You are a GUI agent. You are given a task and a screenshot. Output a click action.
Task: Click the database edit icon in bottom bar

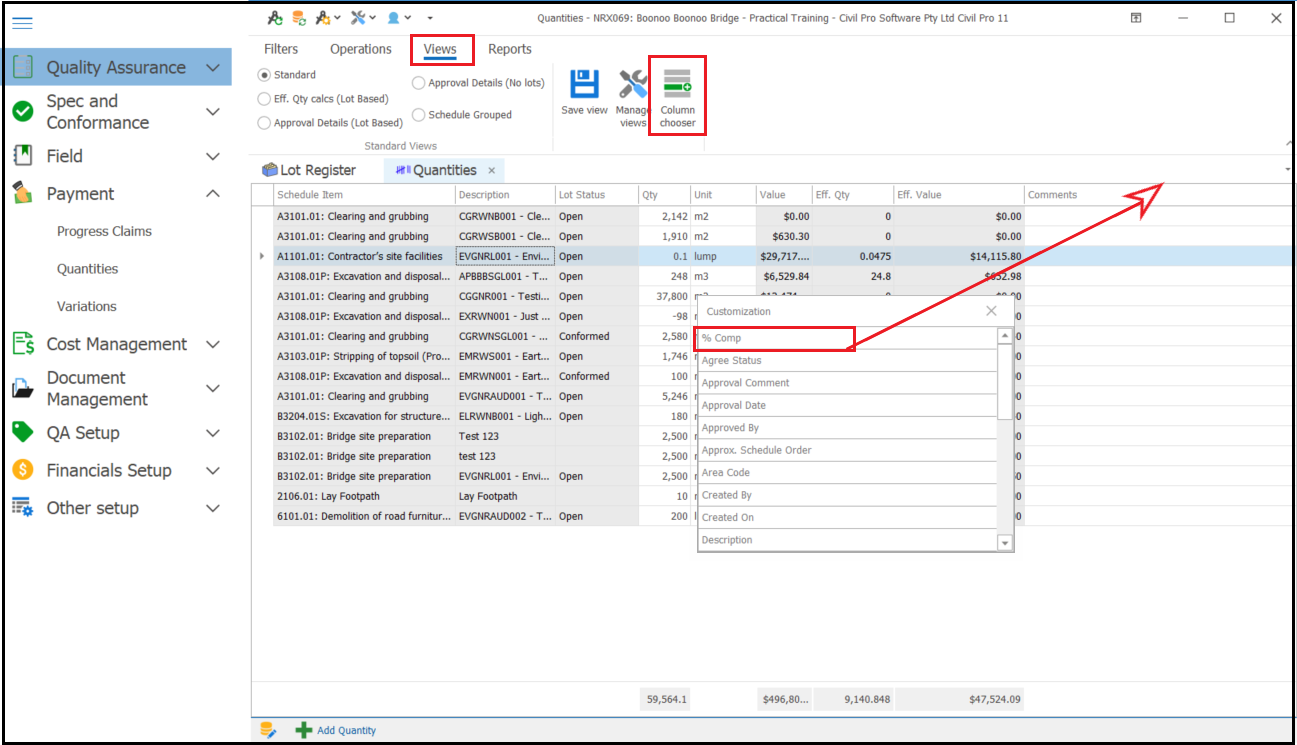(268, 730)
